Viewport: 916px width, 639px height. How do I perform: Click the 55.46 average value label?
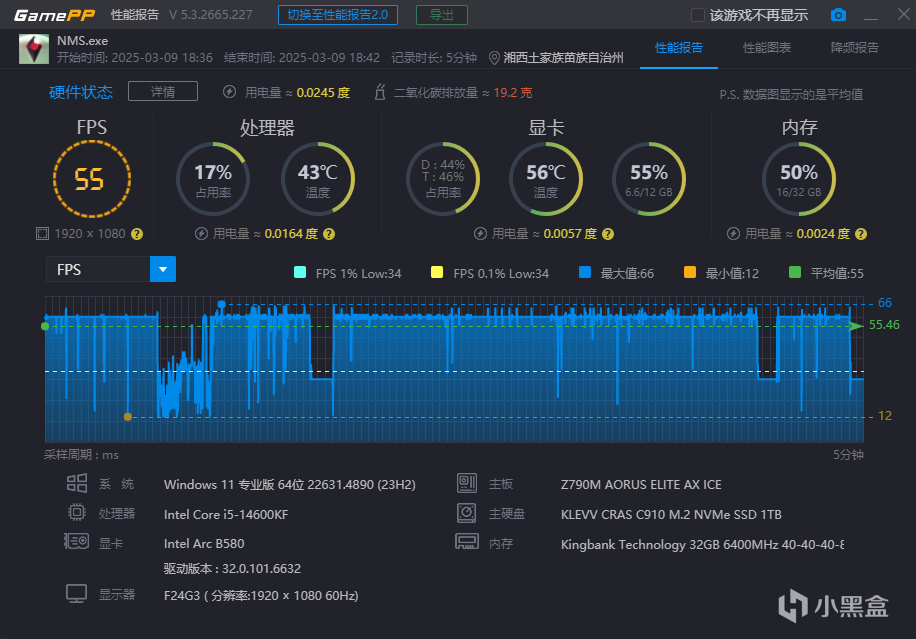click(884, 325)
